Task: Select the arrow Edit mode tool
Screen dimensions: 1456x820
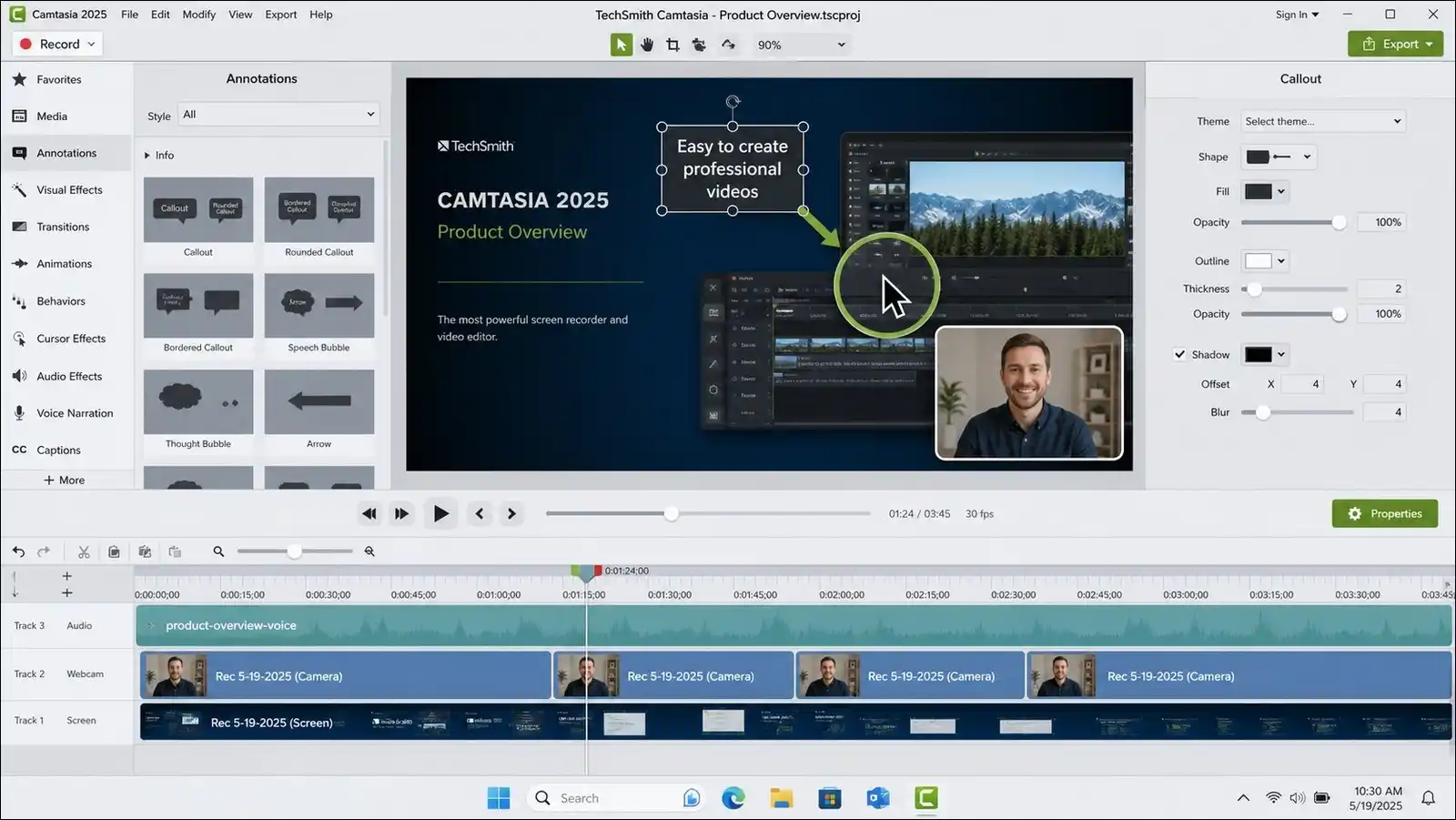Action: 622,45
